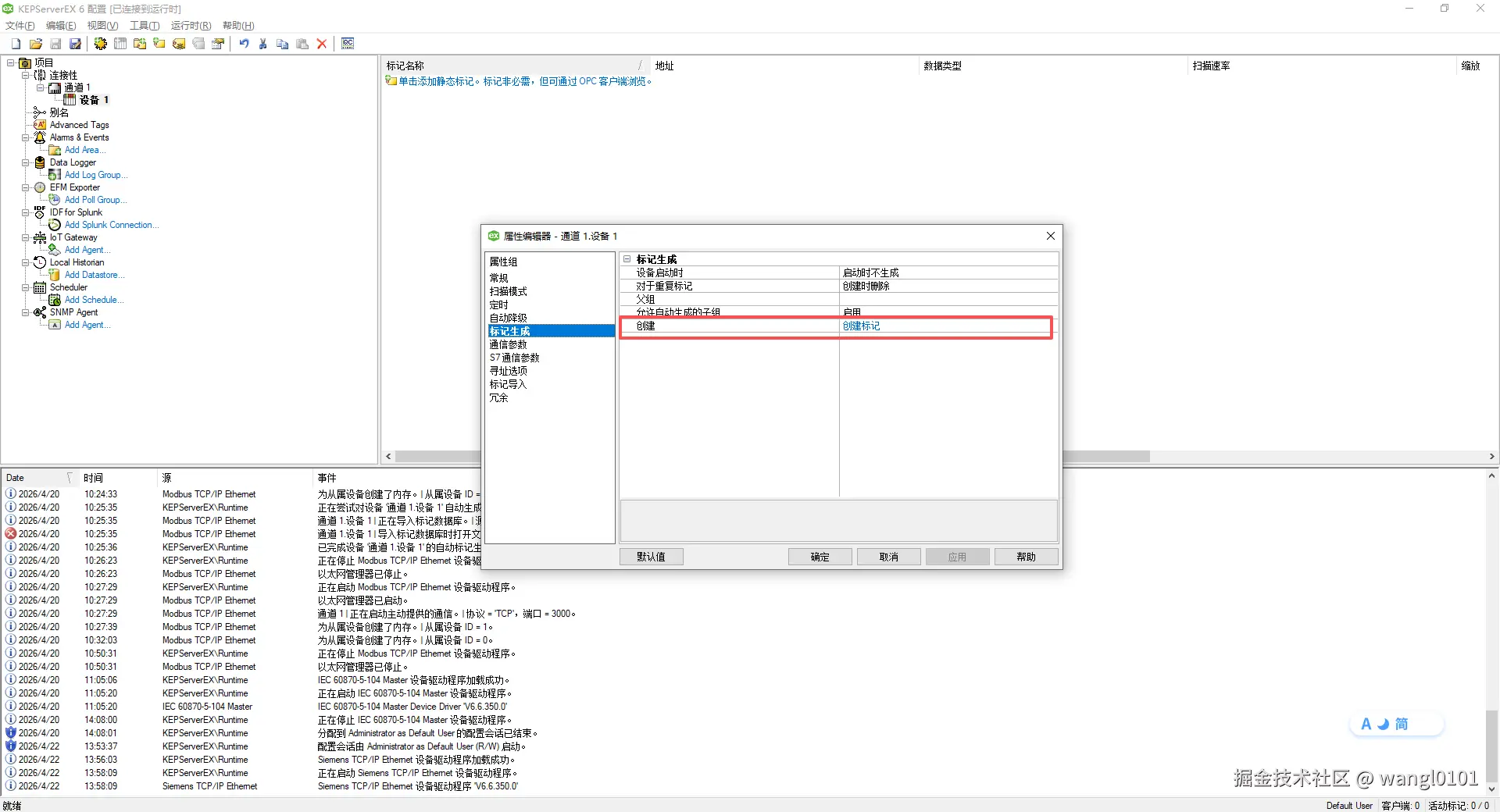Collapse the Data Logger node
Image resolution: width=1500 pixels, height=812 pixels.
click(x=26, y=162)
